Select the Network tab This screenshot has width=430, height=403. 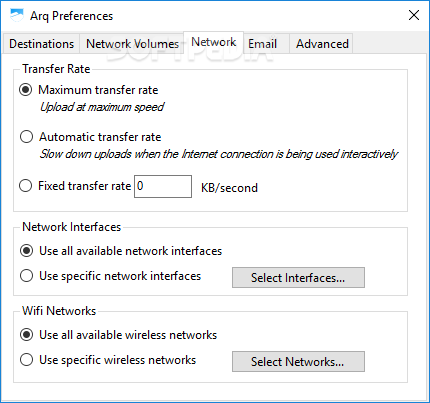[x=214, y=42]
